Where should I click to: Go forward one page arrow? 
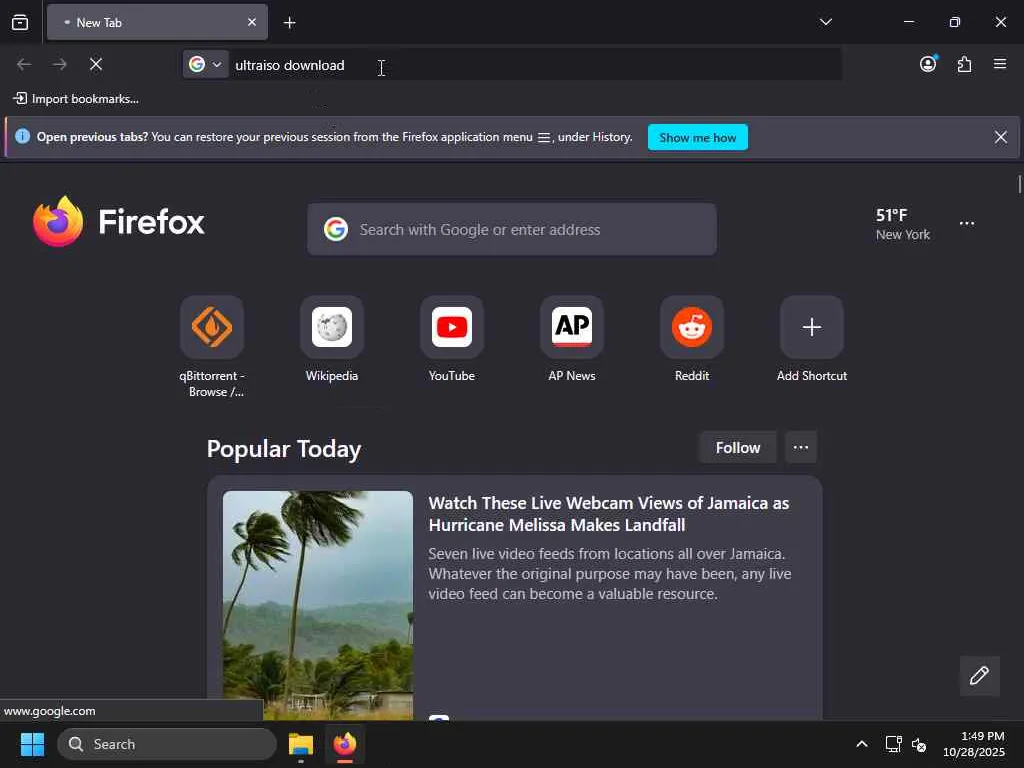click(59, 64)
